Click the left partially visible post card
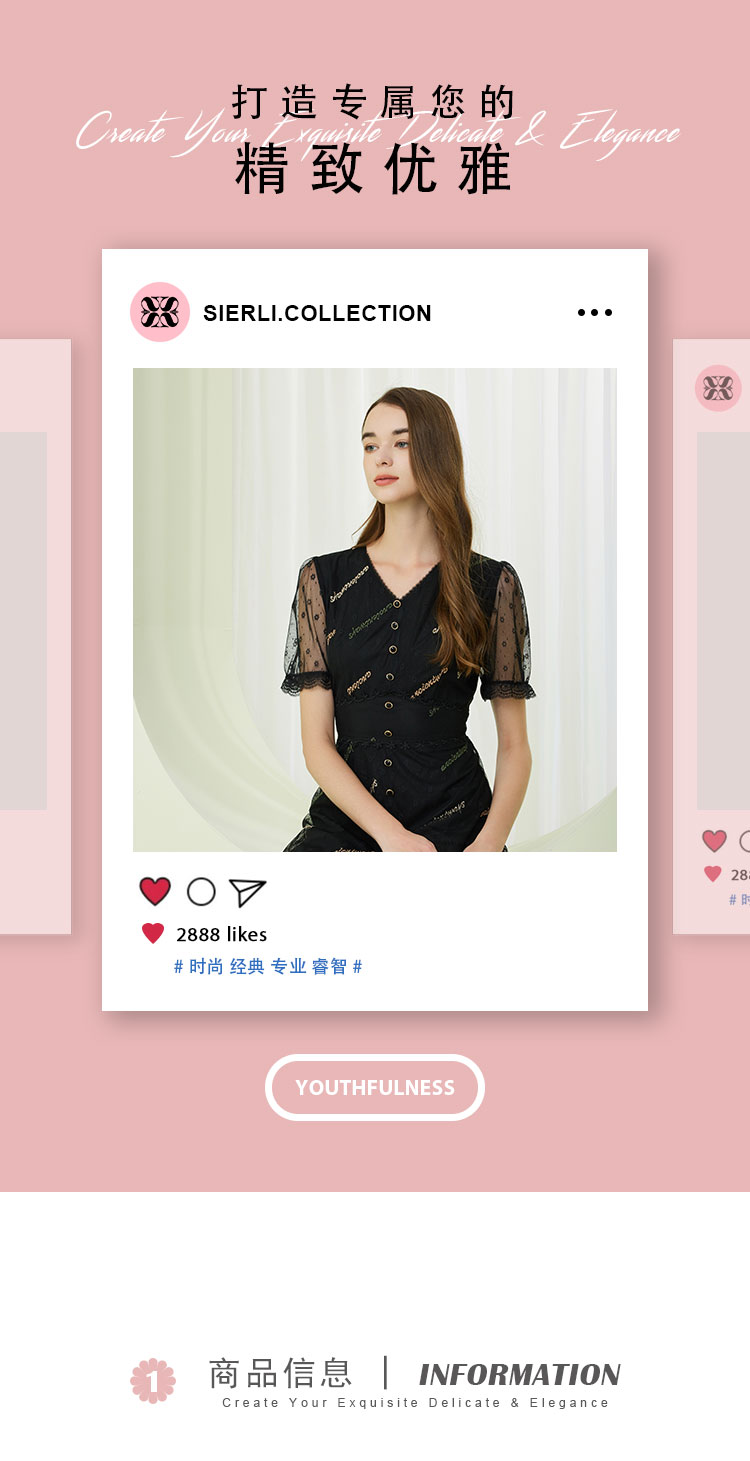Viewport: 750px width, 1461px height. (35, 636)
